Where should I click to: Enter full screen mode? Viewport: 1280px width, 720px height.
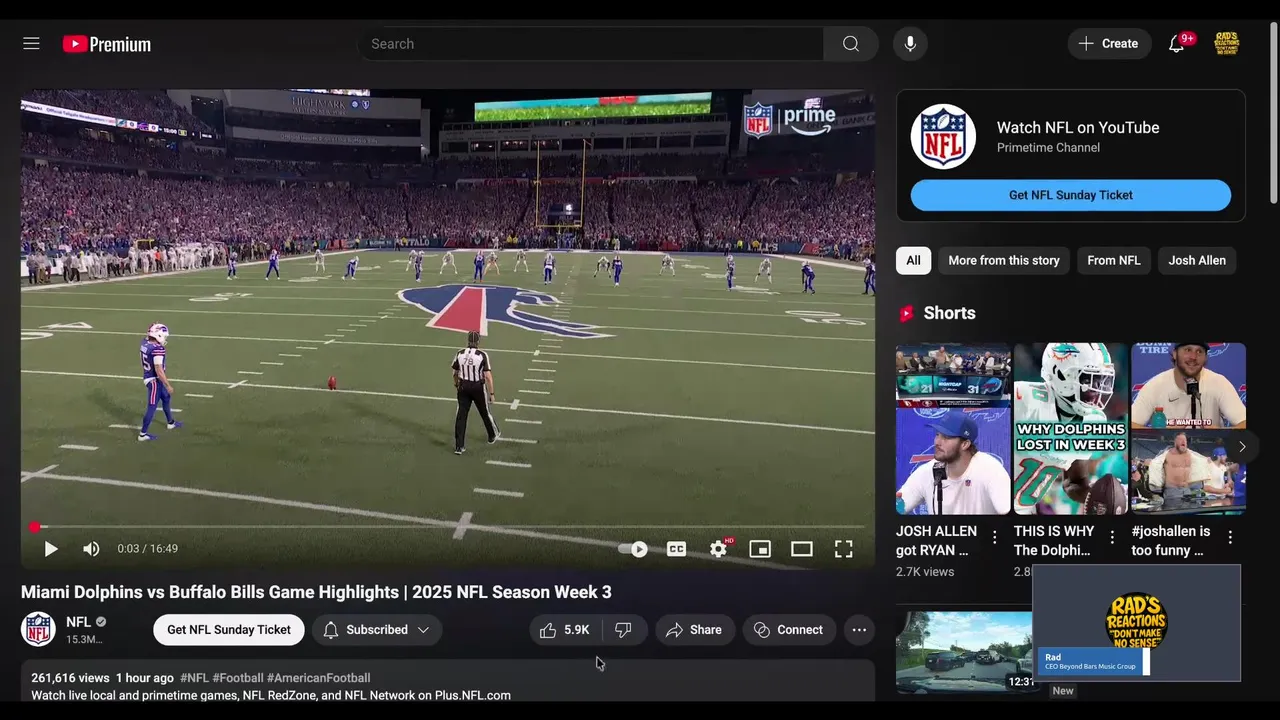[x=844, y=549]
